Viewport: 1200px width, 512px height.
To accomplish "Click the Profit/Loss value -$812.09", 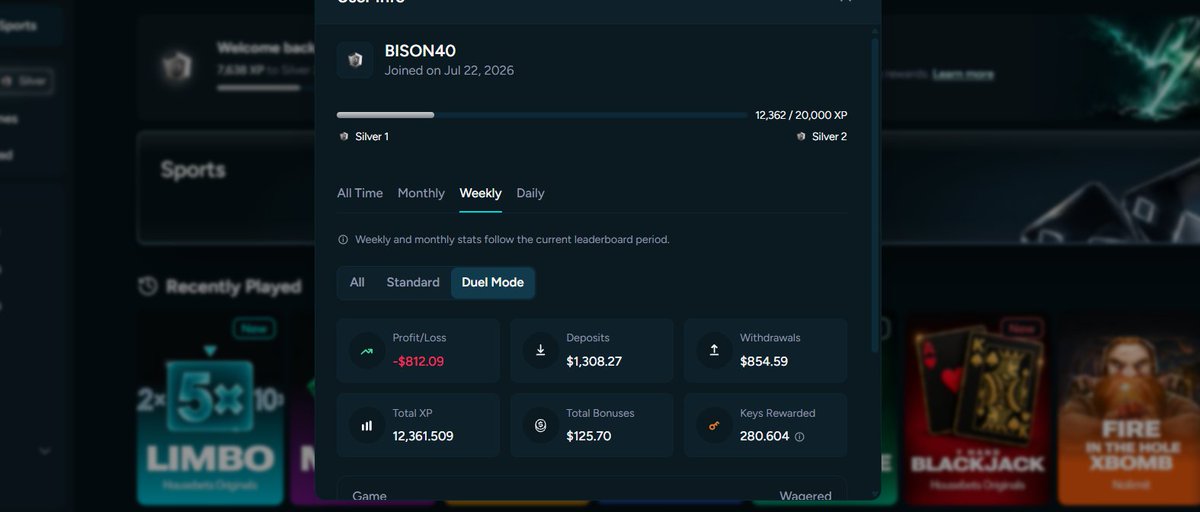I will point(418,361).
